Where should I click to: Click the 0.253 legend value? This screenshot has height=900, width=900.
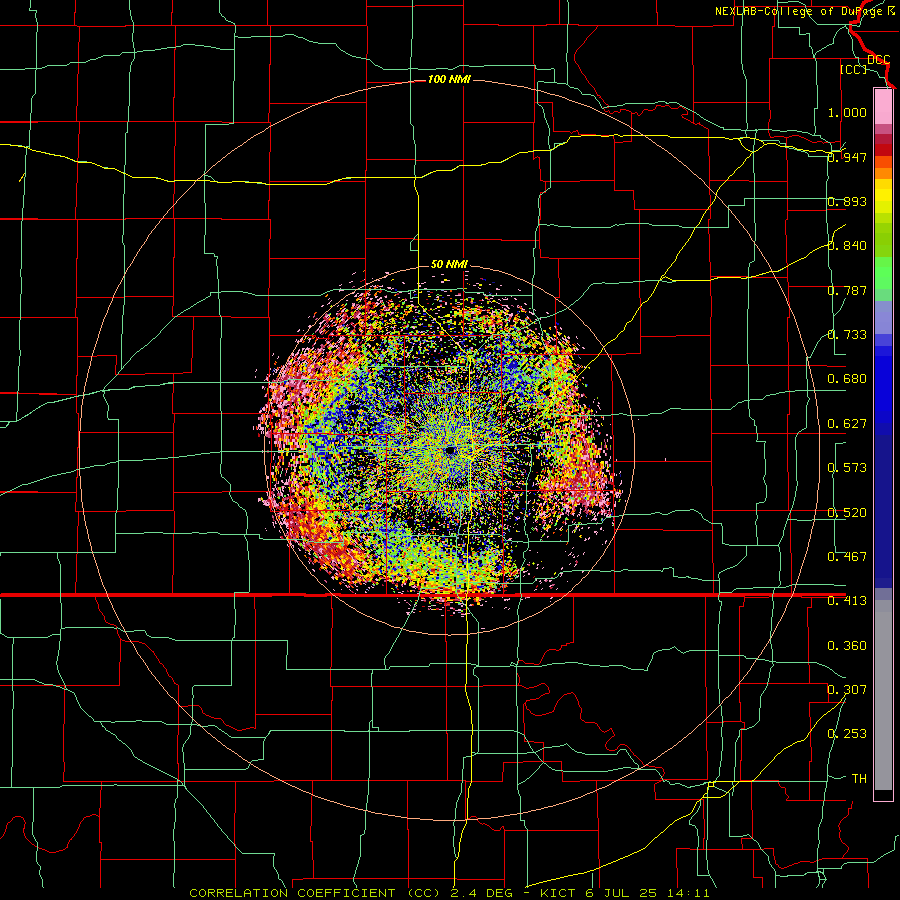pos(847,734)
